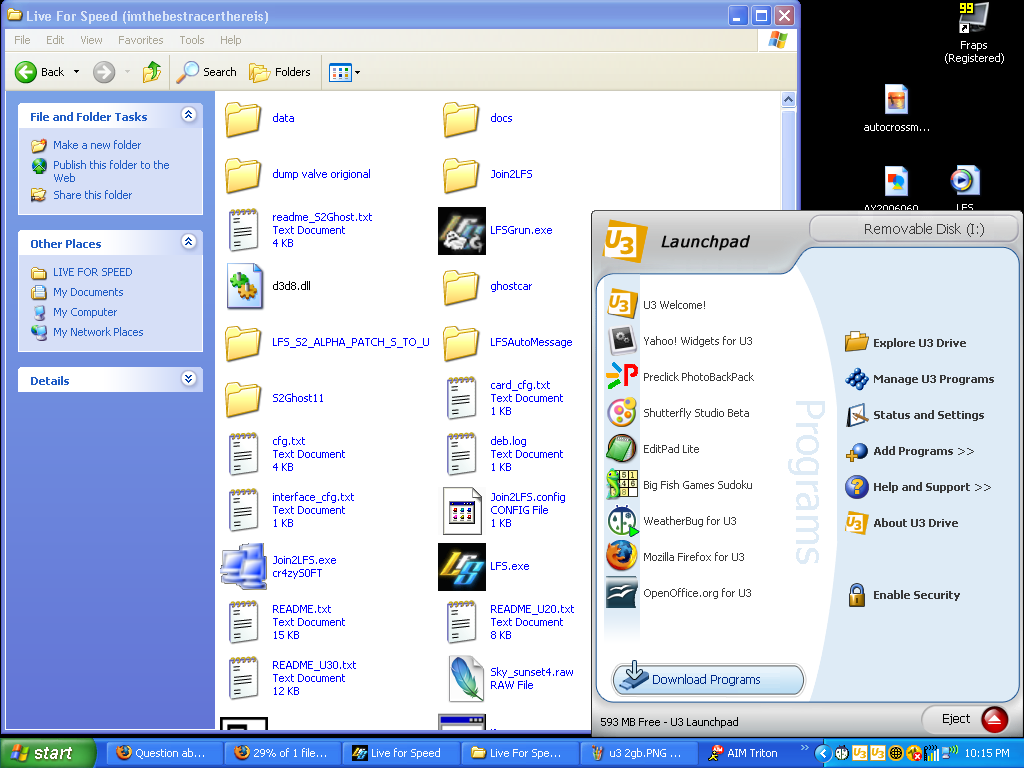Image resolution: width=1024 pixels, height=768 pixels.
Task: Launch WeatherBug for U3
Action: (x=673, y=520)
